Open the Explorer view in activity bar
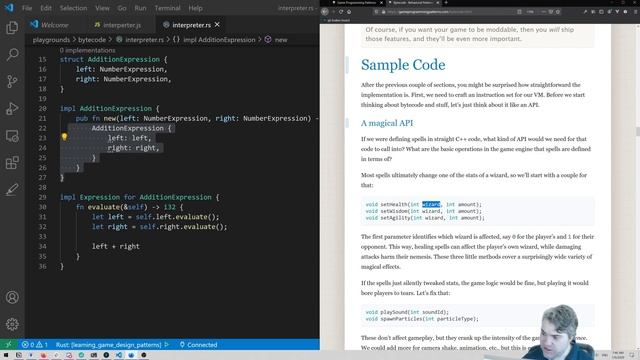The image size is (640, 360). (12, 27)
